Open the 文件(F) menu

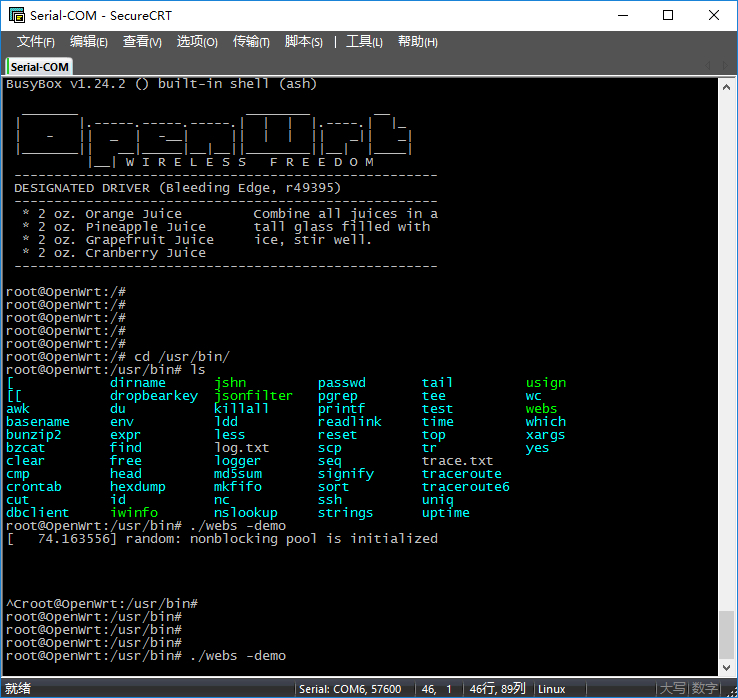click(35, 41)
